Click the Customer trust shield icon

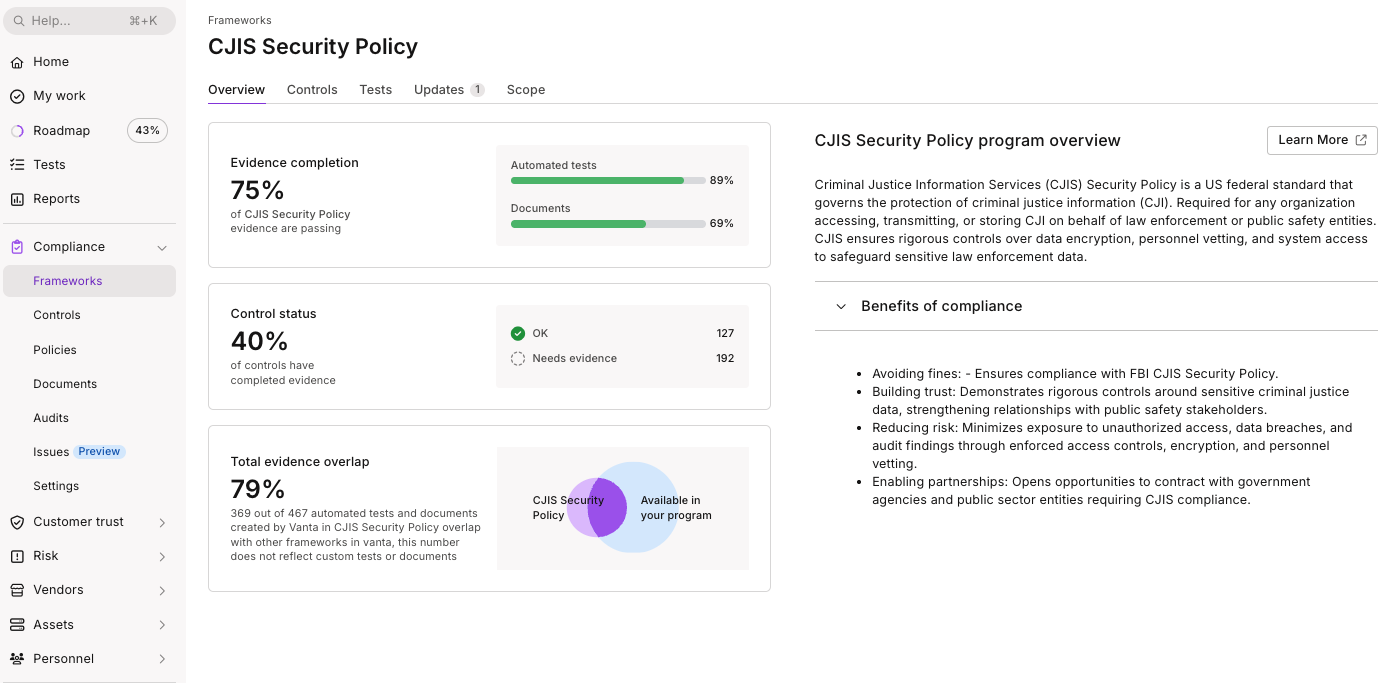17,522
